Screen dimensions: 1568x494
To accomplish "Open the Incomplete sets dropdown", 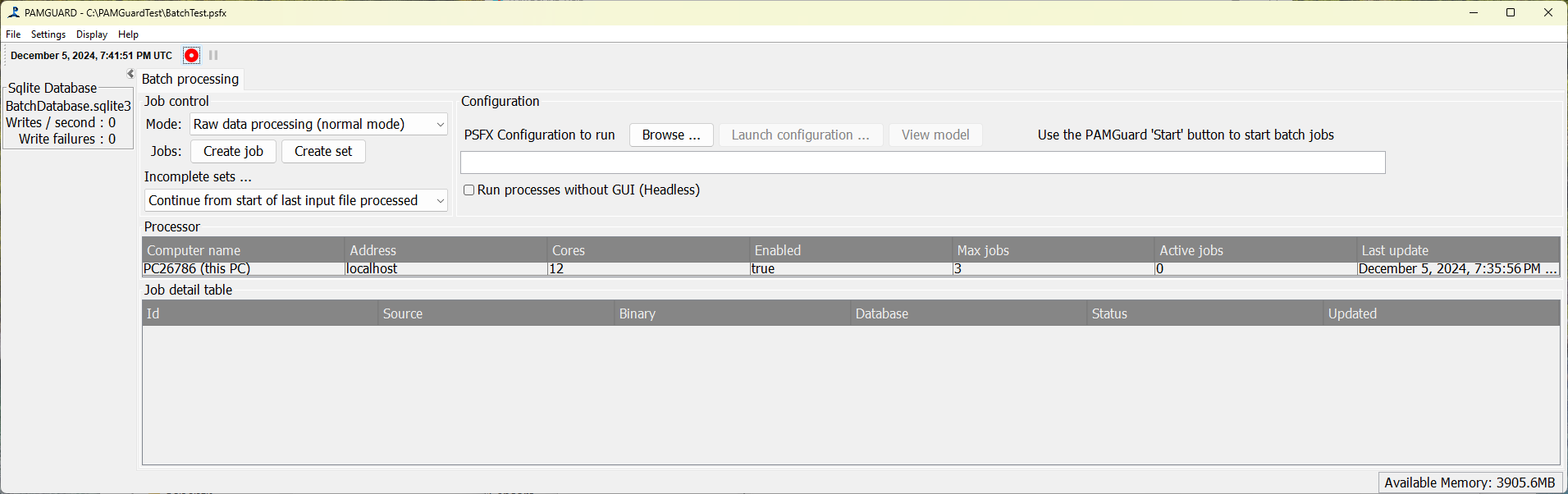I will point(296,200).
